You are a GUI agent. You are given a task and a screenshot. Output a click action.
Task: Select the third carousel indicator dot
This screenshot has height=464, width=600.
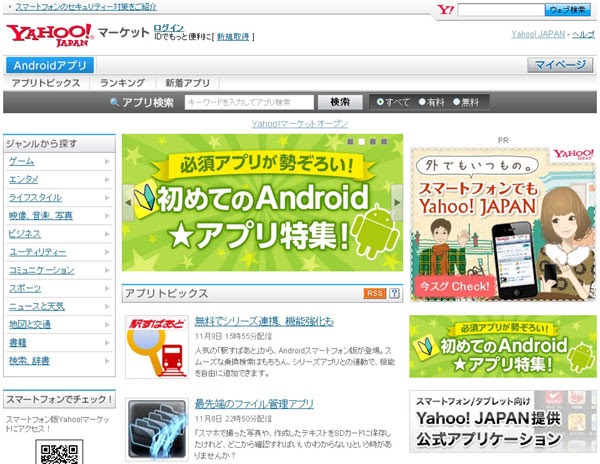pos(373,142)
